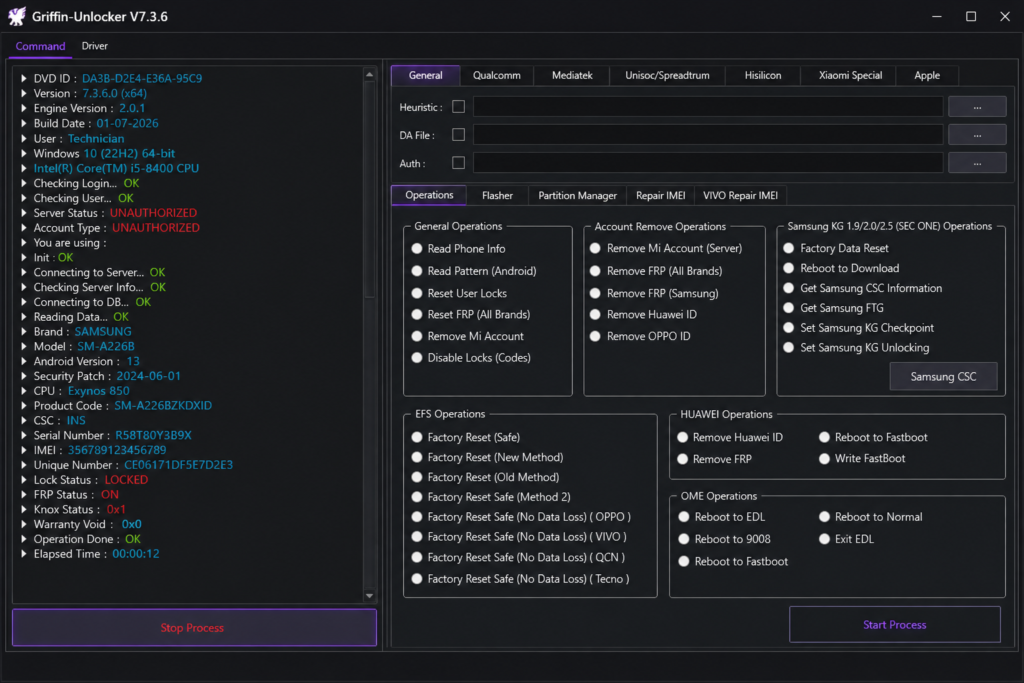Choose the Reboot to Download option
The width and height of the screenshot is (1024, 683).
pyautogui.click(x=789, y=268)
